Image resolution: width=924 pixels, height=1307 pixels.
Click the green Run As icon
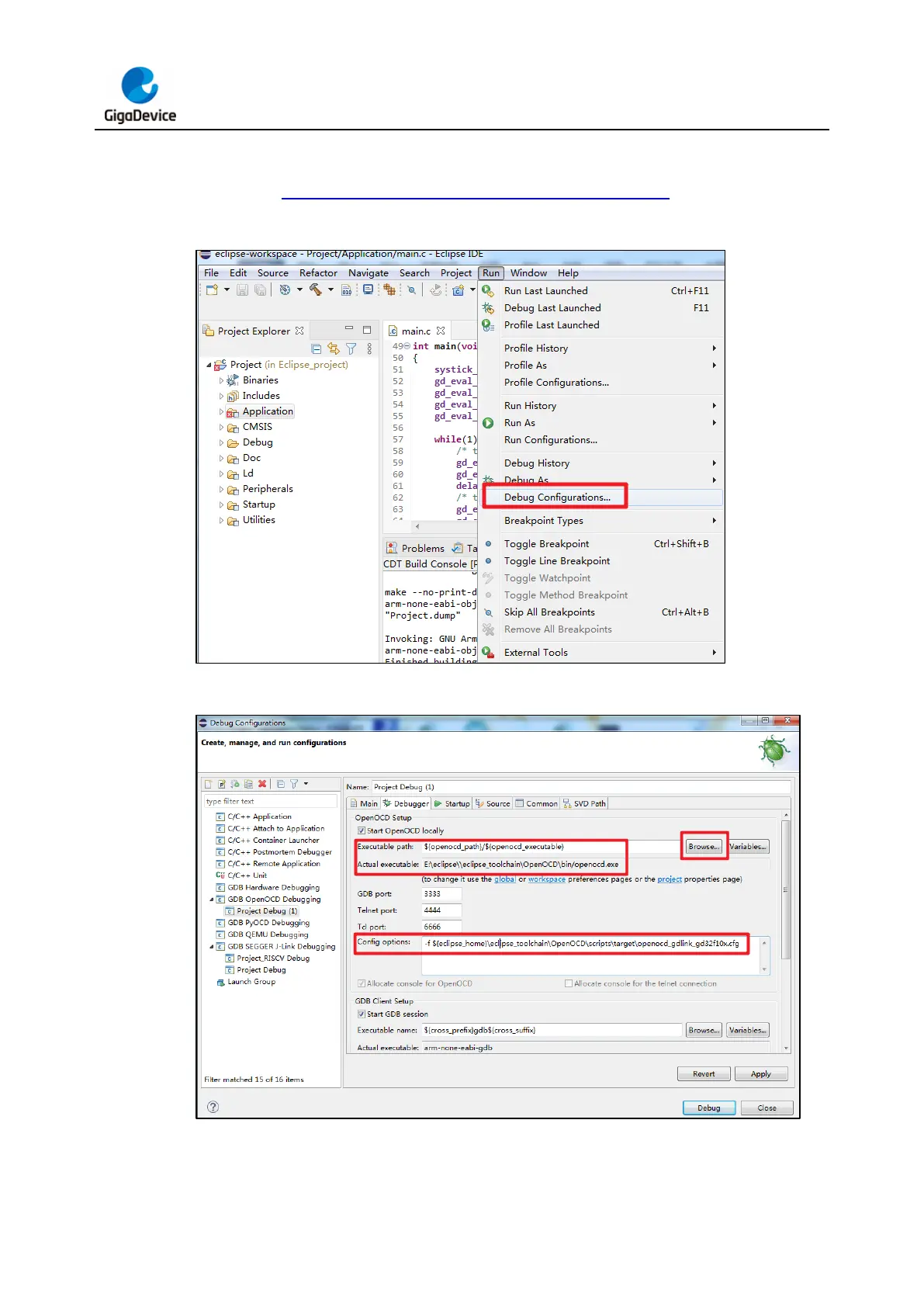click(488, 423)
